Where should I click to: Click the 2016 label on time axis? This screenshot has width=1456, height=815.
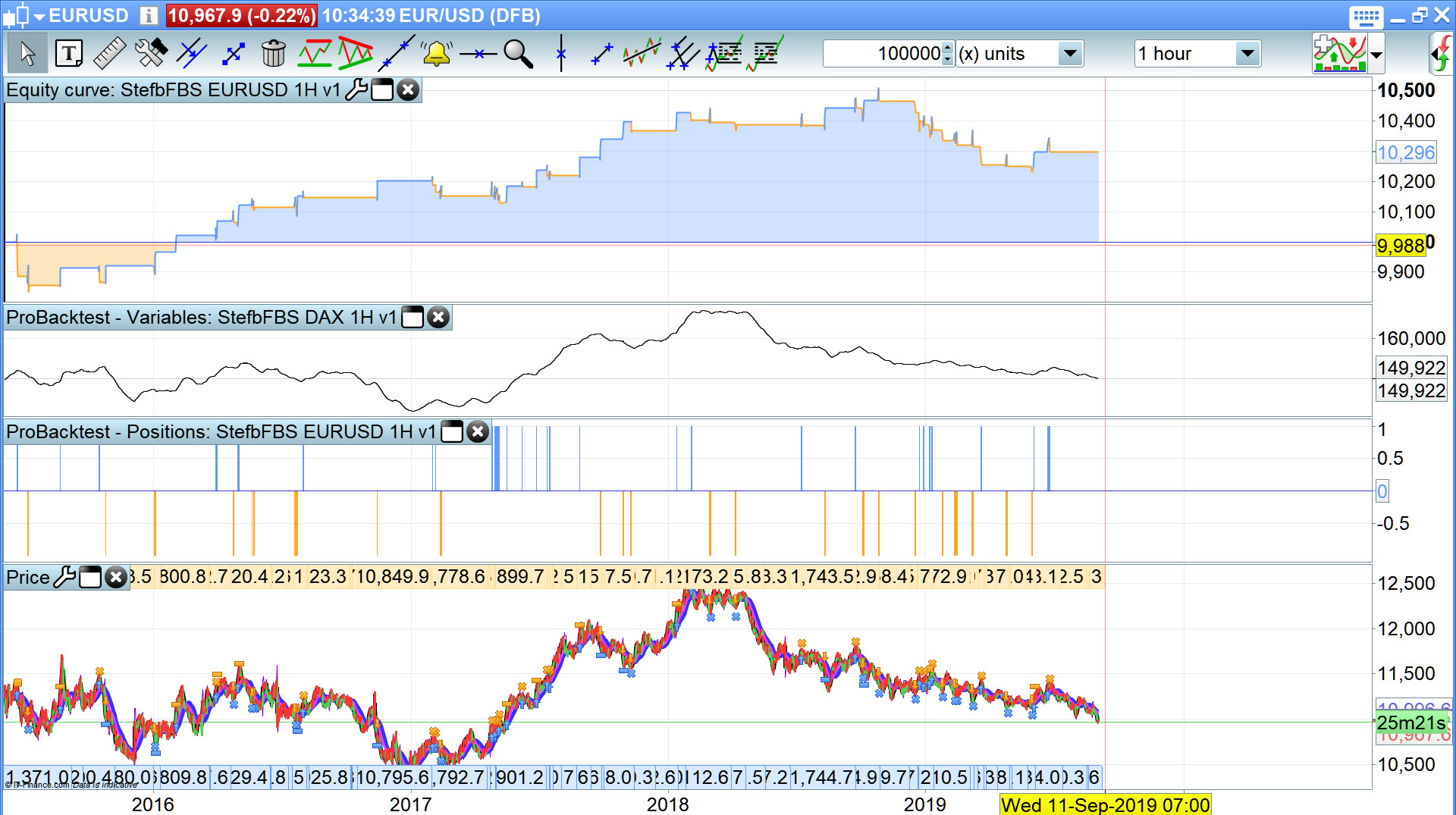pyautogui.click(x=153, y=804)
